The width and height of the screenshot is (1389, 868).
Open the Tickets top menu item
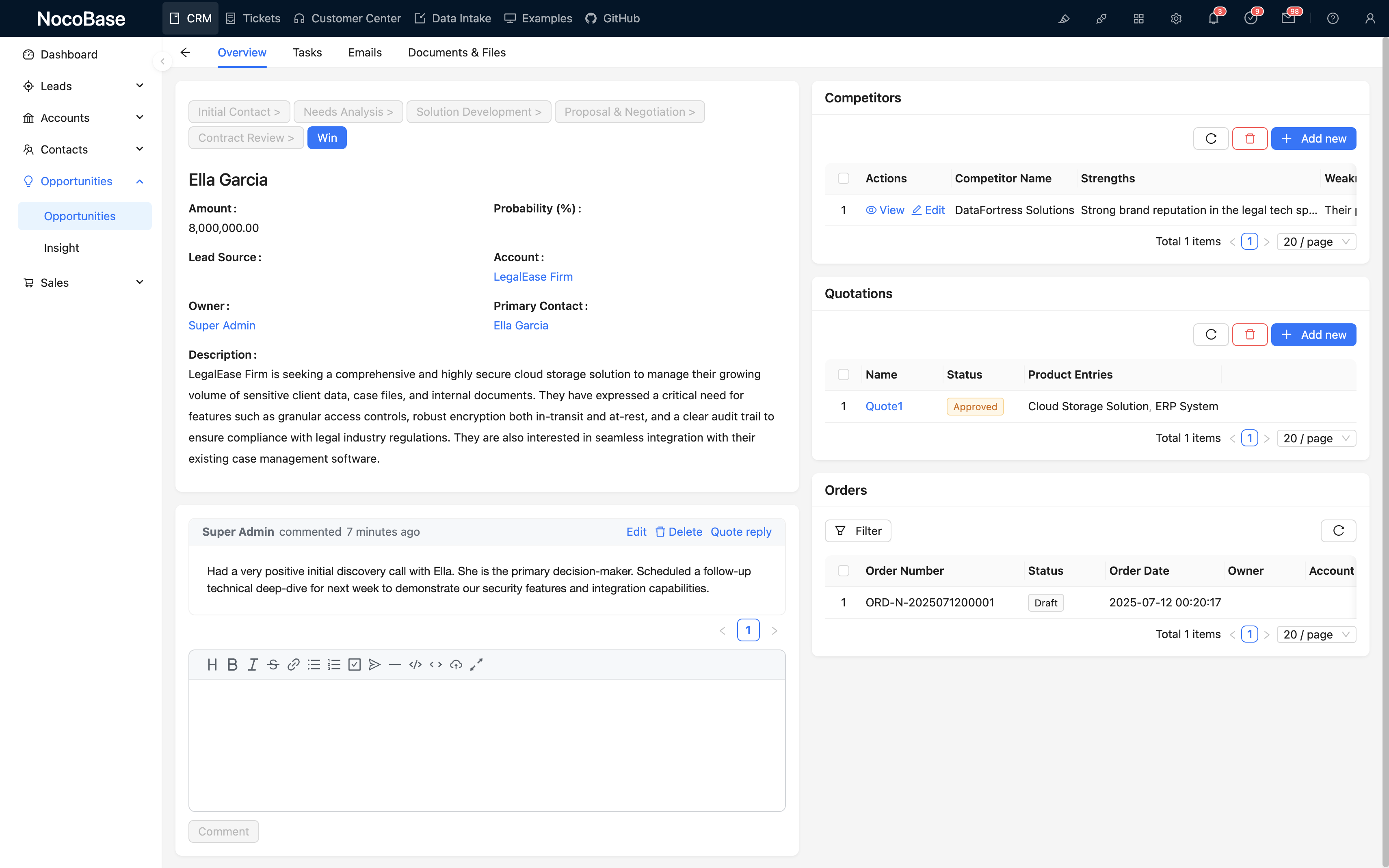[253, 18]
